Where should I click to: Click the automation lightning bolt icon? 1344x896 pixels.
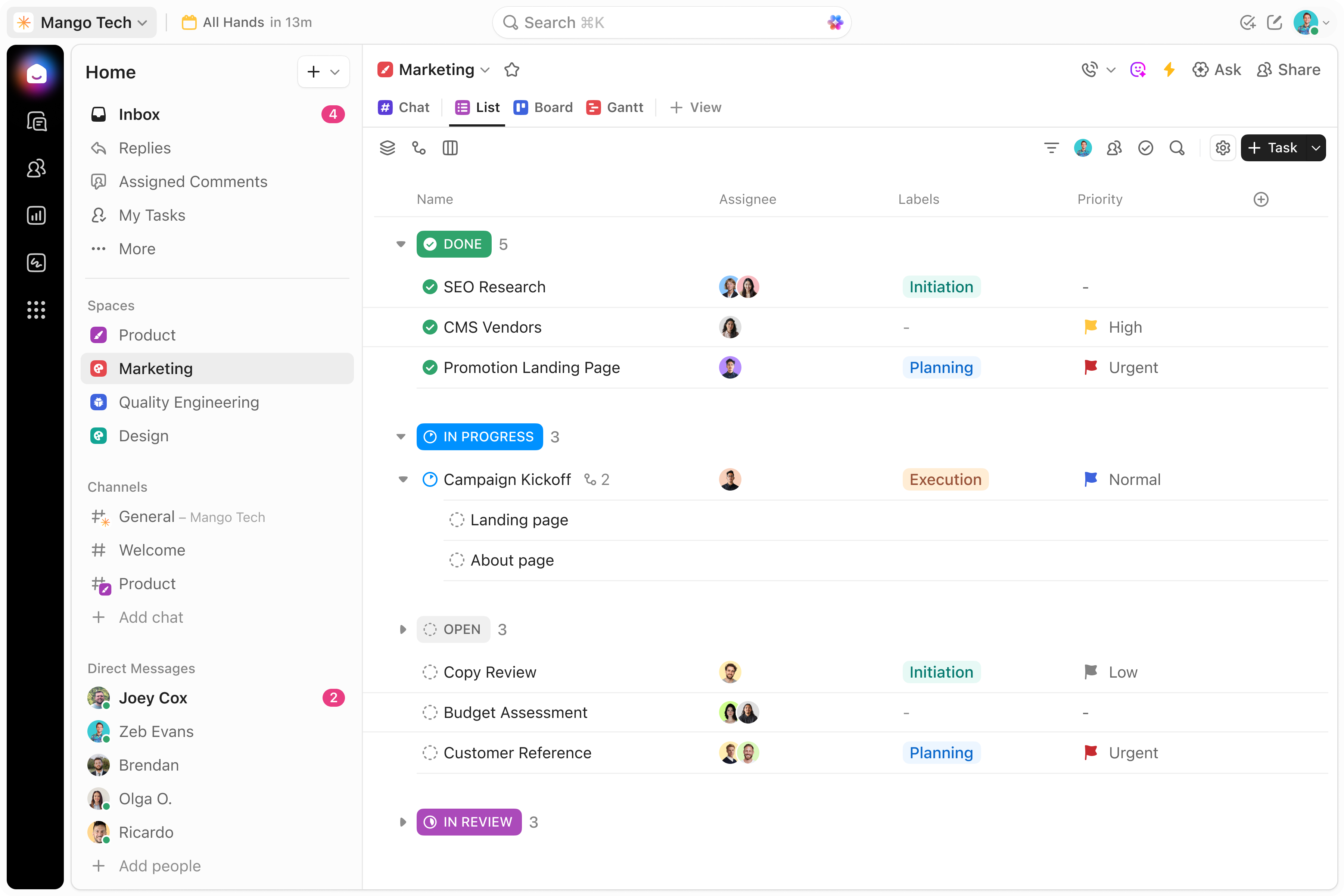pyautogui.click(x=1169, y=70)
